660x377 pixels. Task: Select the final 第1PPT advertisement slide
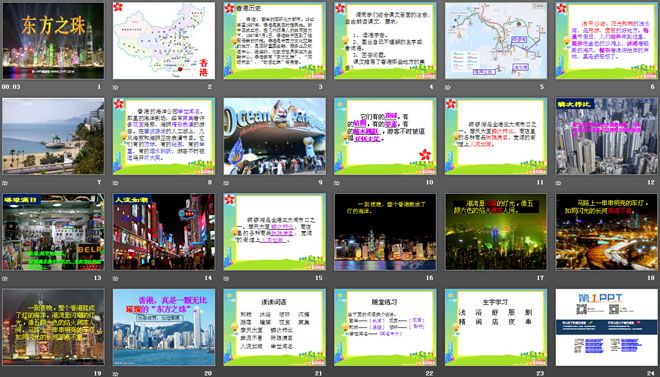pyautogui.click(x=607, y=327)
